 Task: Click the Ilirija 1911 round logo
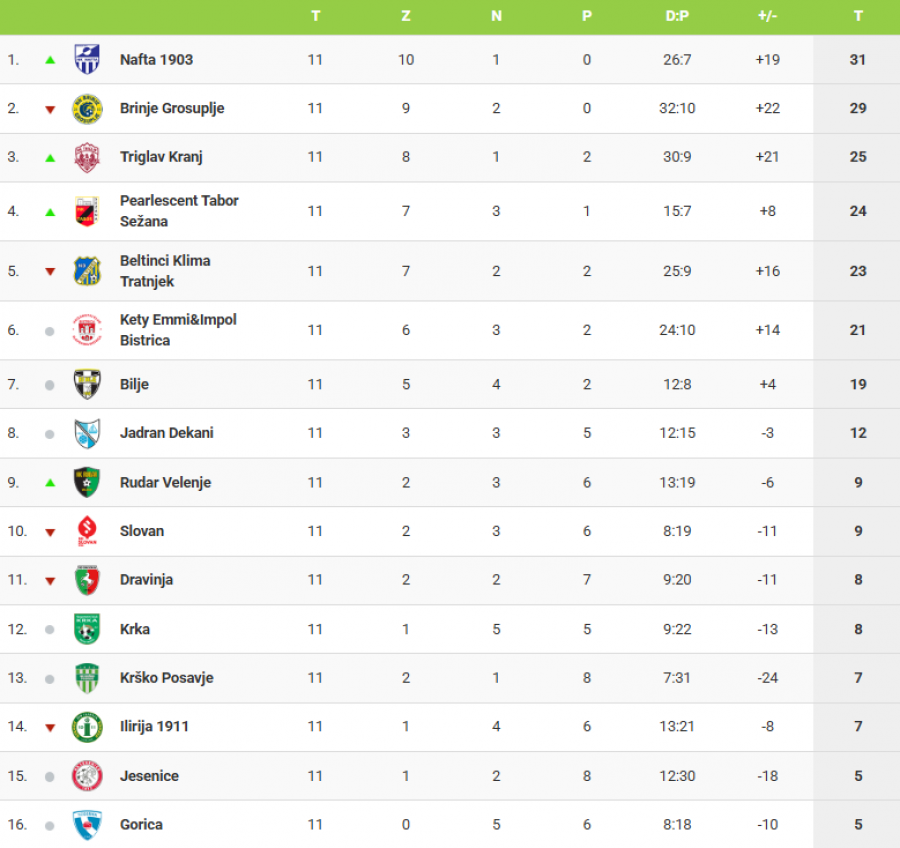pos(87,726)
